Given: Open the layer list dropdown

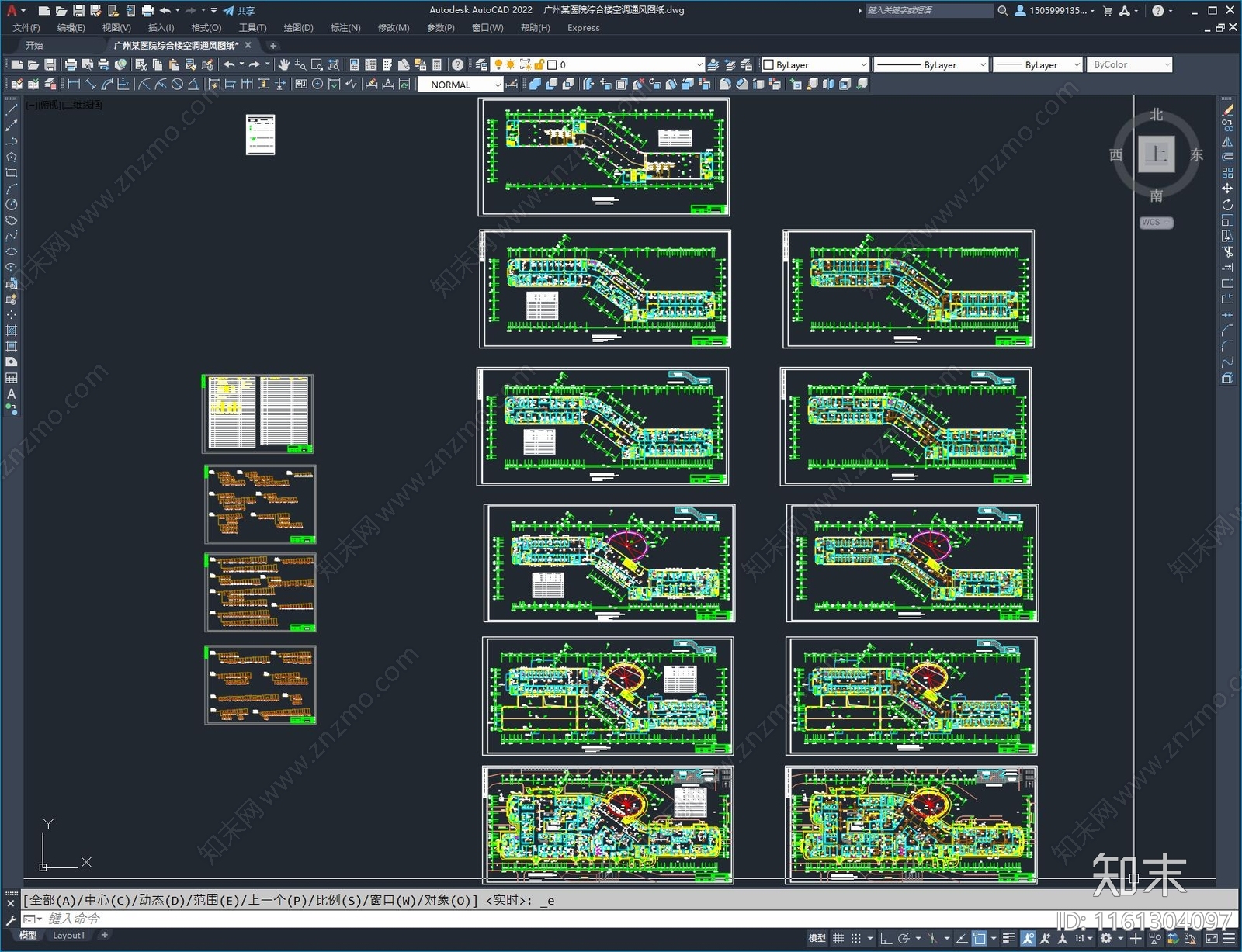Looking at the screenshot, I should click(698, 64).
